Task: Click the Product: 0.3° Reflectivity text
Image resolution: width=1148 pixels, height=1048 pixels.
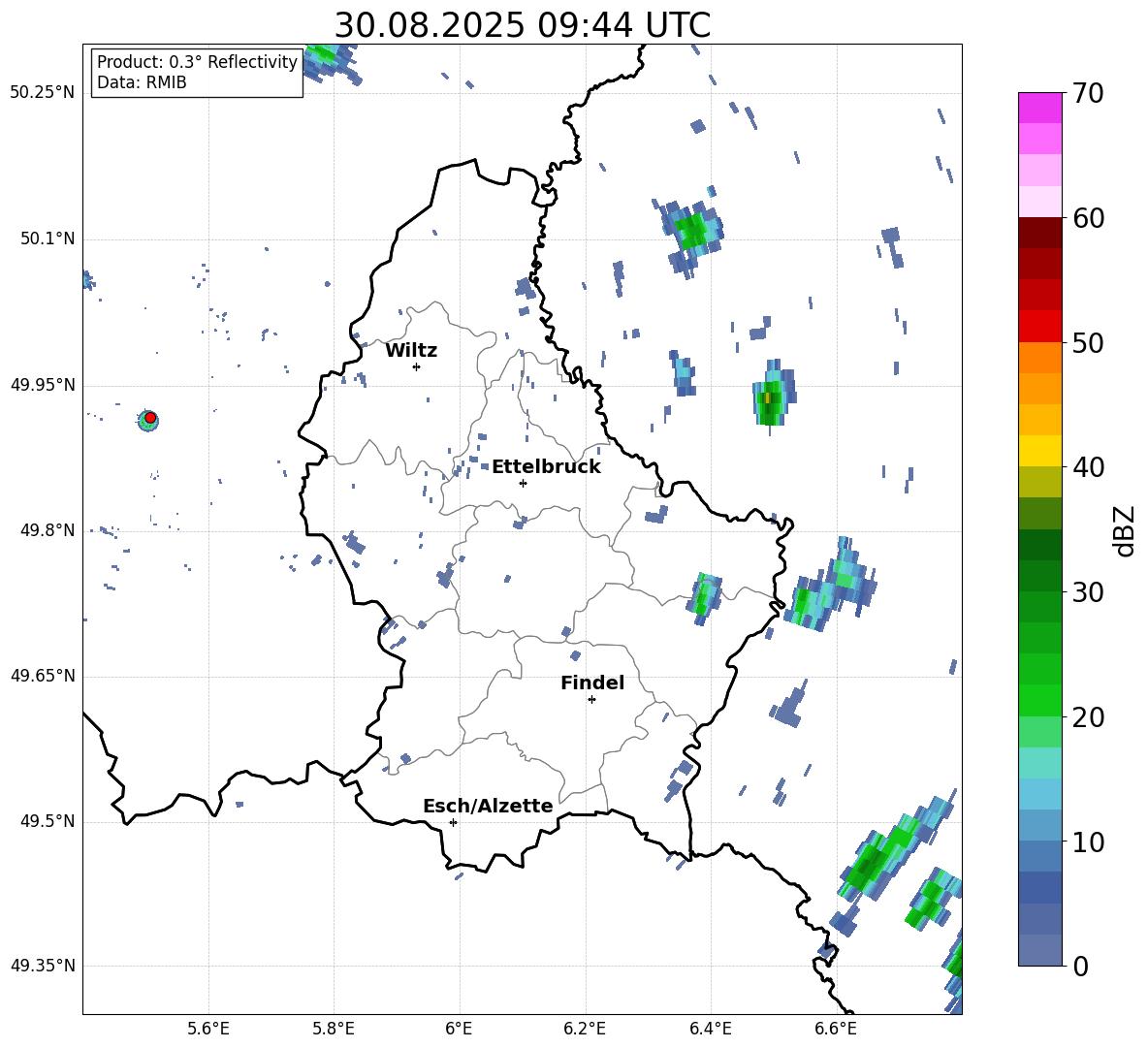Action: [197, 62]
